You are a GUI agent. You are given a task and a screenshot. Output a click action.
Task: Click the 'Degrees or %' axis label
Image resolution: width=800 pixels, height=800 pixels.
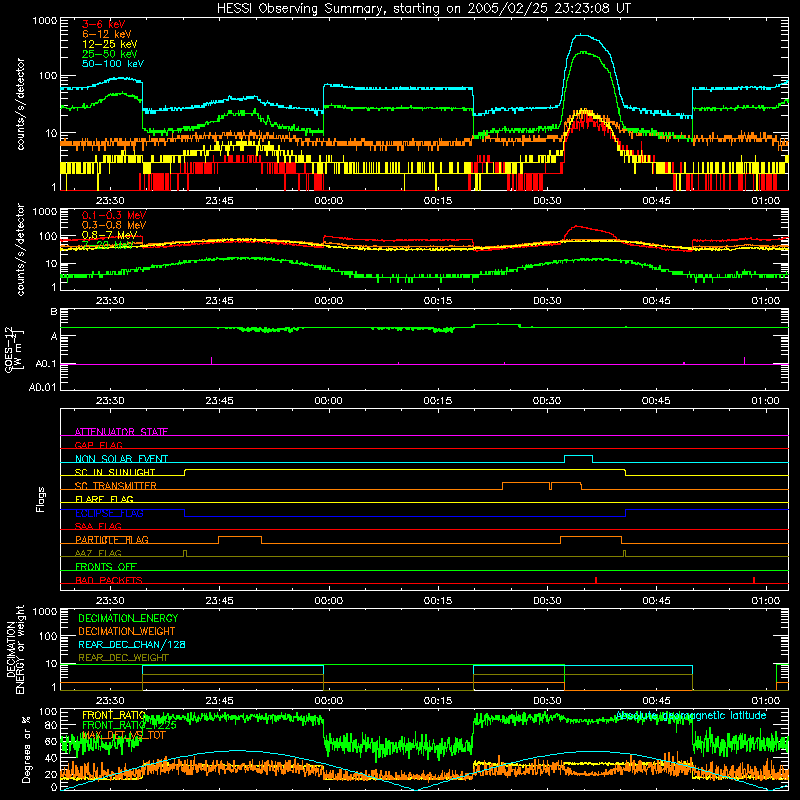tap(26, 749)
